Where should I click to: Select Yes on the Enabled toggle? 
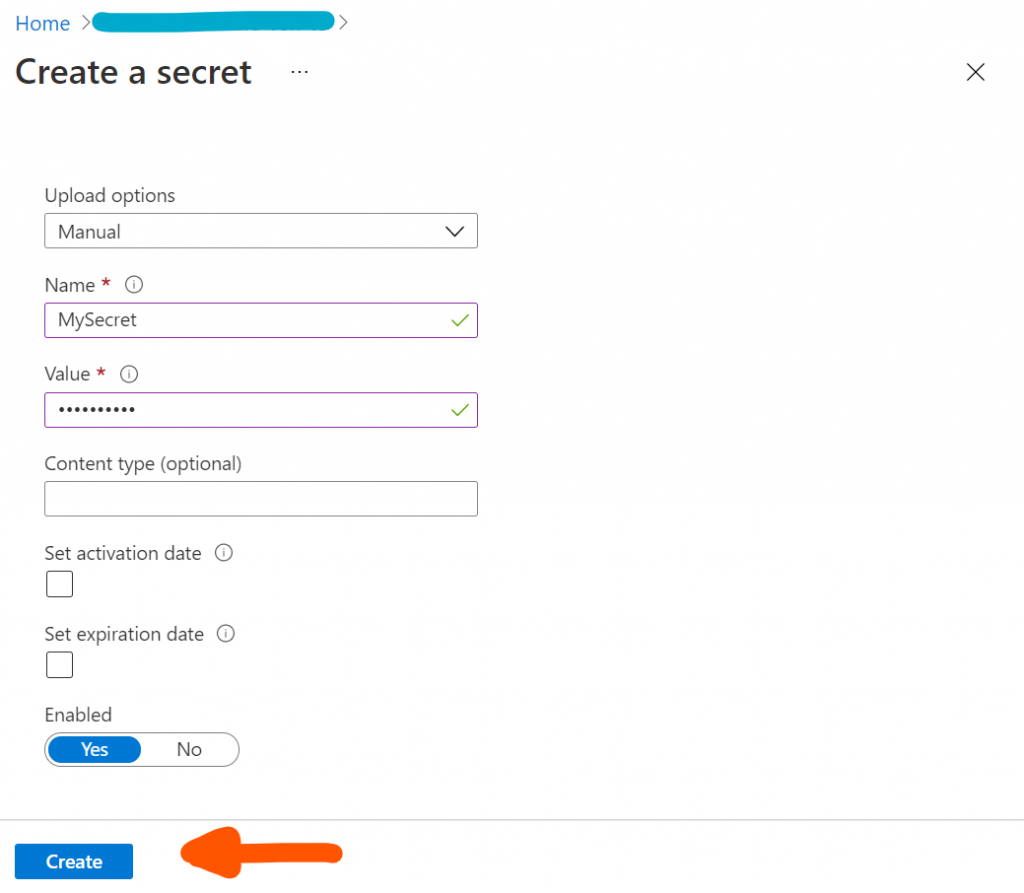95,749
